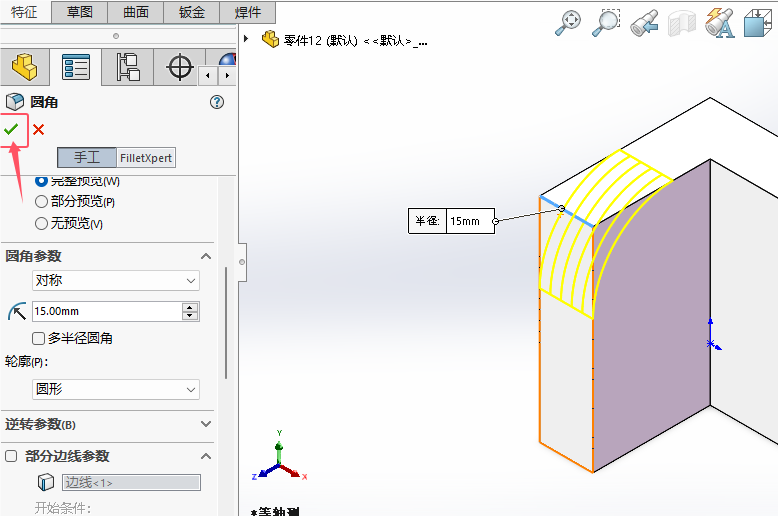Enable the 部分边线参数 checkbox
The width and height of the screenshot is (778, 516).
click(11, 455)
